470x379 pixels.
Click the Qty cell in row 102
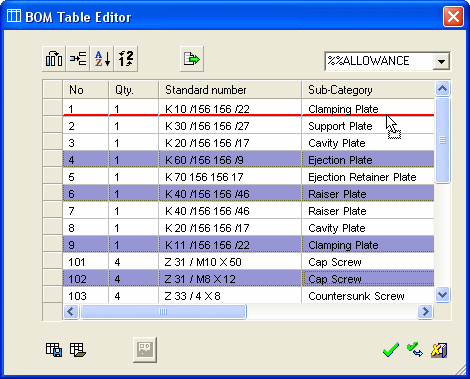click(x=134, y=279)
